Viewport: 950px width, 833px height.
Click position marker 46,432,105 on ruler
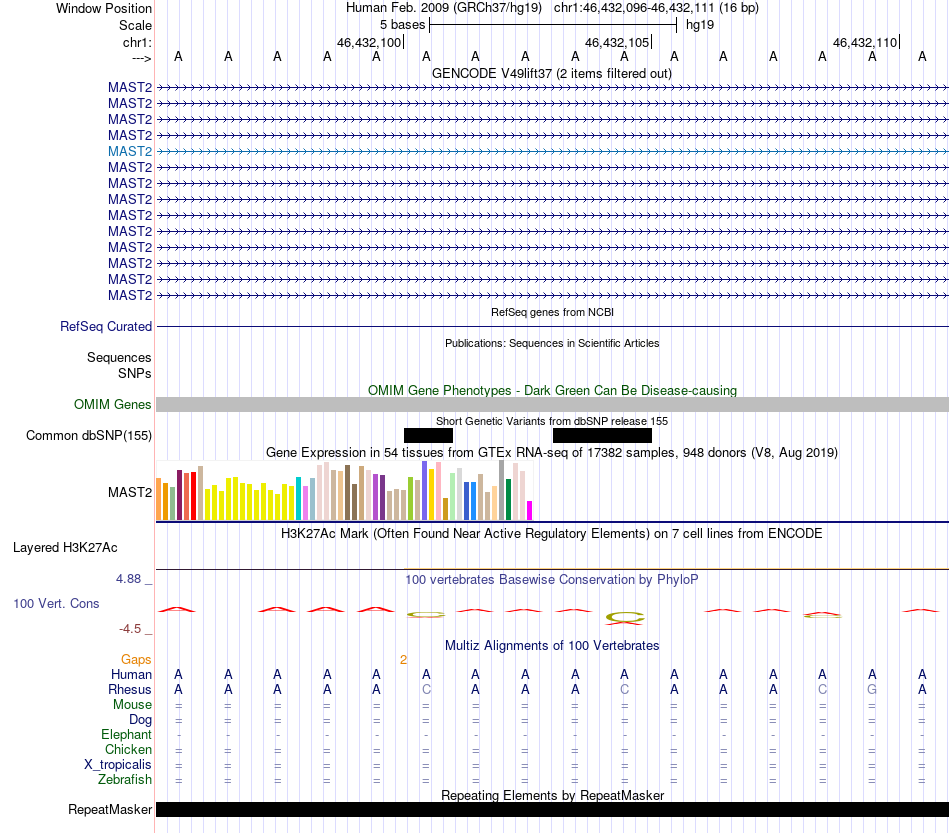coord(617,42)
